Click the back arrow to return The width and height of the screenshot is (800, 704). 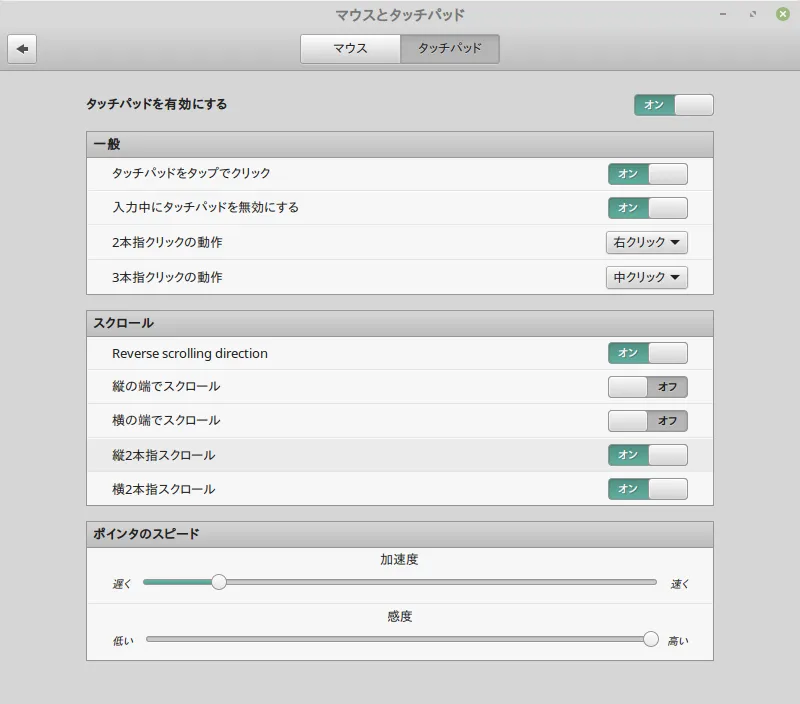[x=22, y=48]
